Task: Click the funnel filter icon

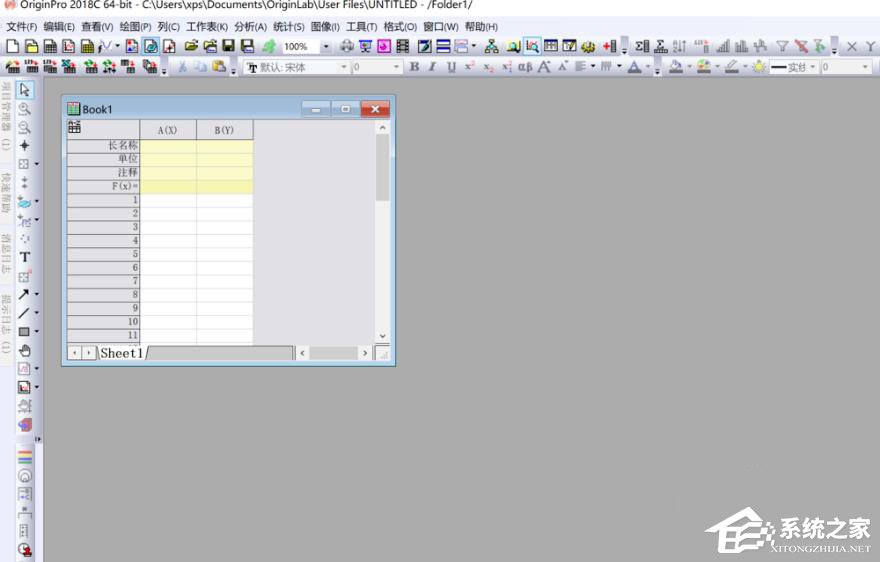Action: [782, 47]
